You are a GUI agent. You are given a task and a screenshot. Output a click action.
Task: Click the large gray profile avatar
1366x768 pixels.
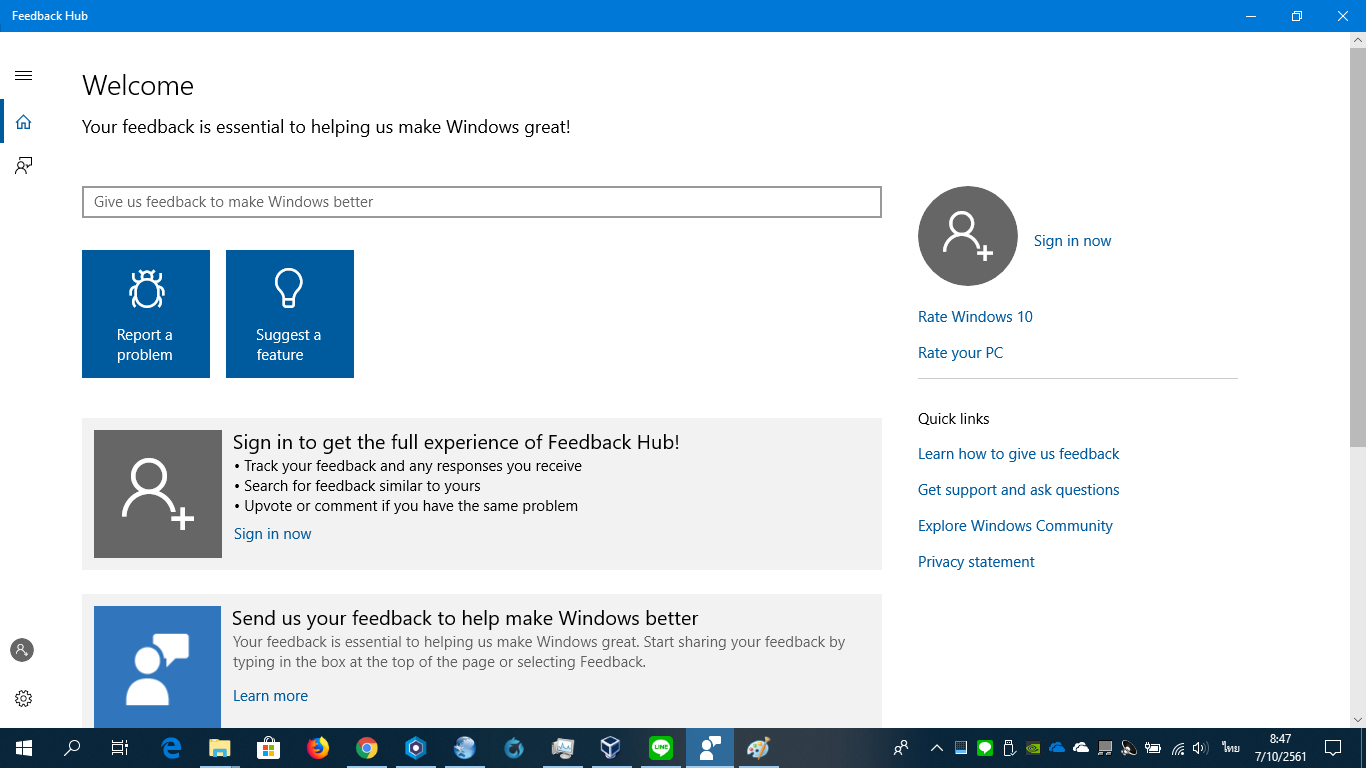pos(968,236)
